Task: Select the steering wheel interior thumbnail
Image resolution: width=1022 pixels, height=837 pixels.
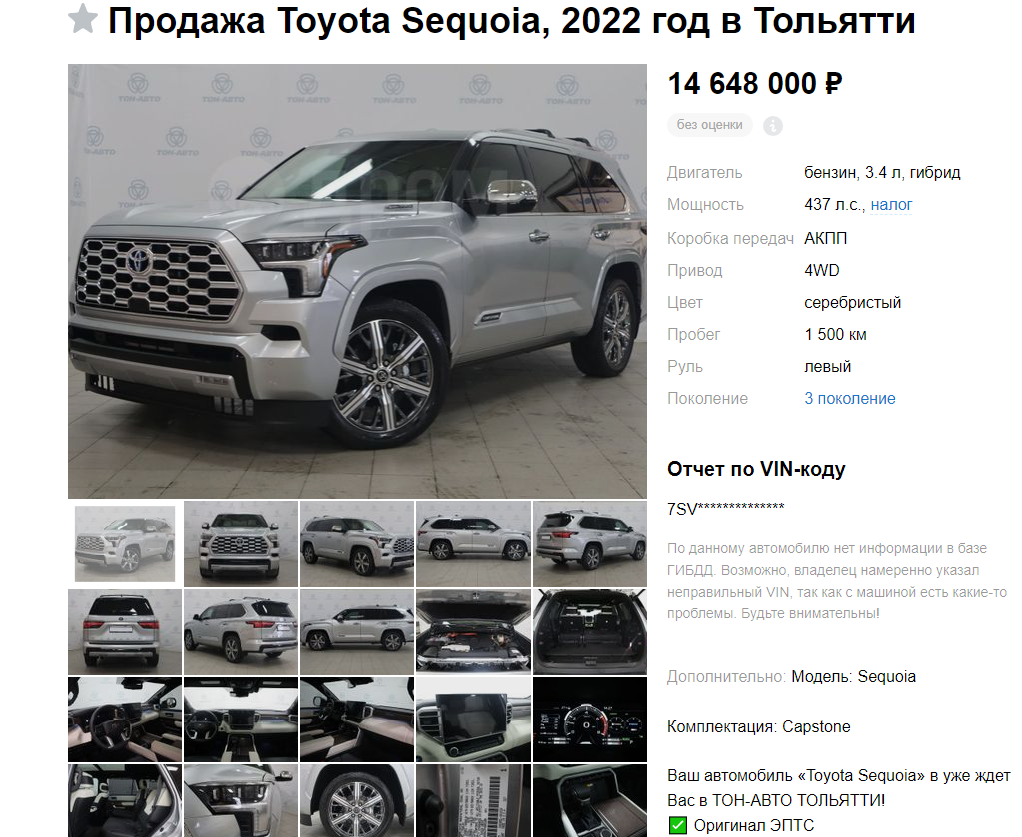Action: click(124, 719)
